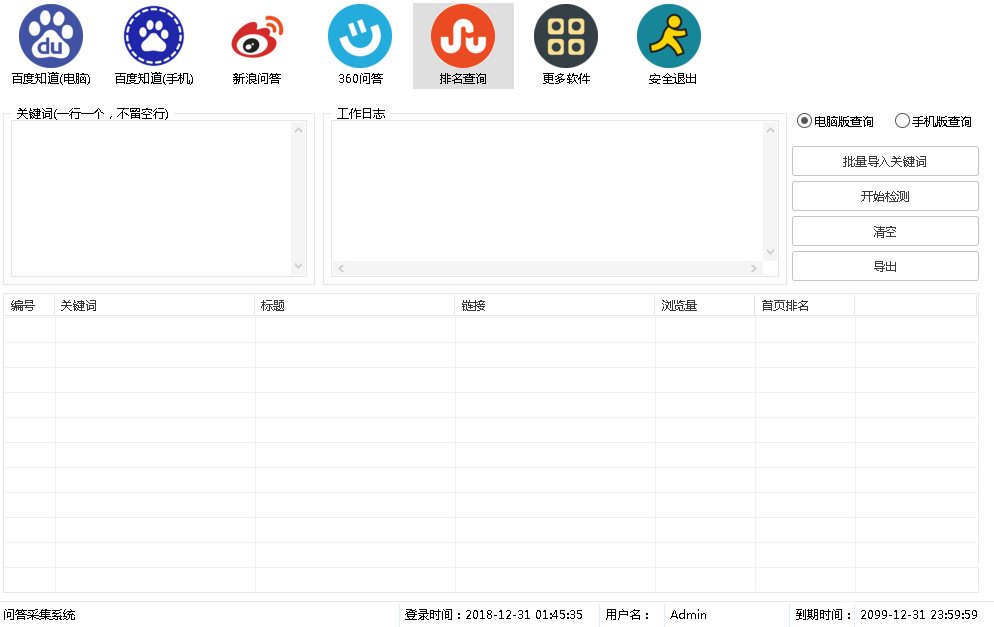Click the 2099-12-31 23:59:59 expiry value
The height and width of the screenshot is (627, 994).
coord(919,614)
